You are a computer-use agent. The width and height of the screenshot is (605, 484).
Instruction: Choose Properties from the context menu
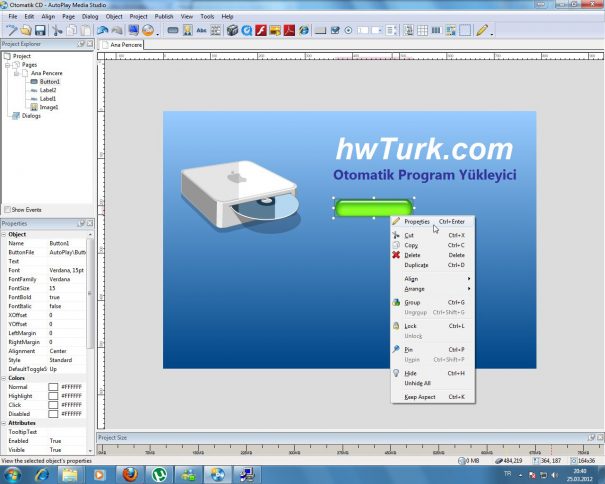click(433, 222)
